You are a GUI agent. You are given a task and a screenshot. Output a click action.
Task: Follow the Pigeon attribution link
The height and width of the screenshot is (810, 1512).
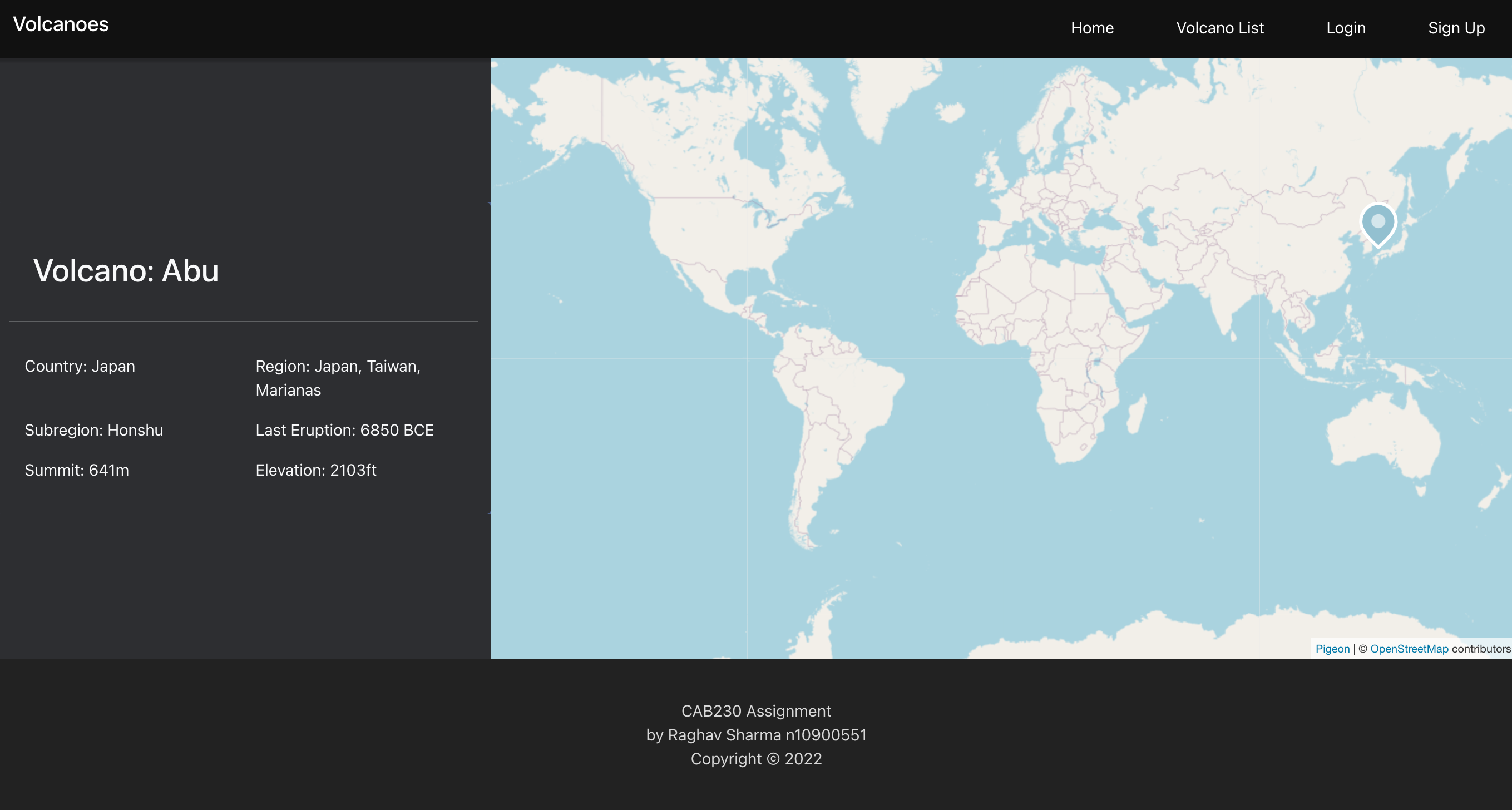click(x=1332, y=649)
